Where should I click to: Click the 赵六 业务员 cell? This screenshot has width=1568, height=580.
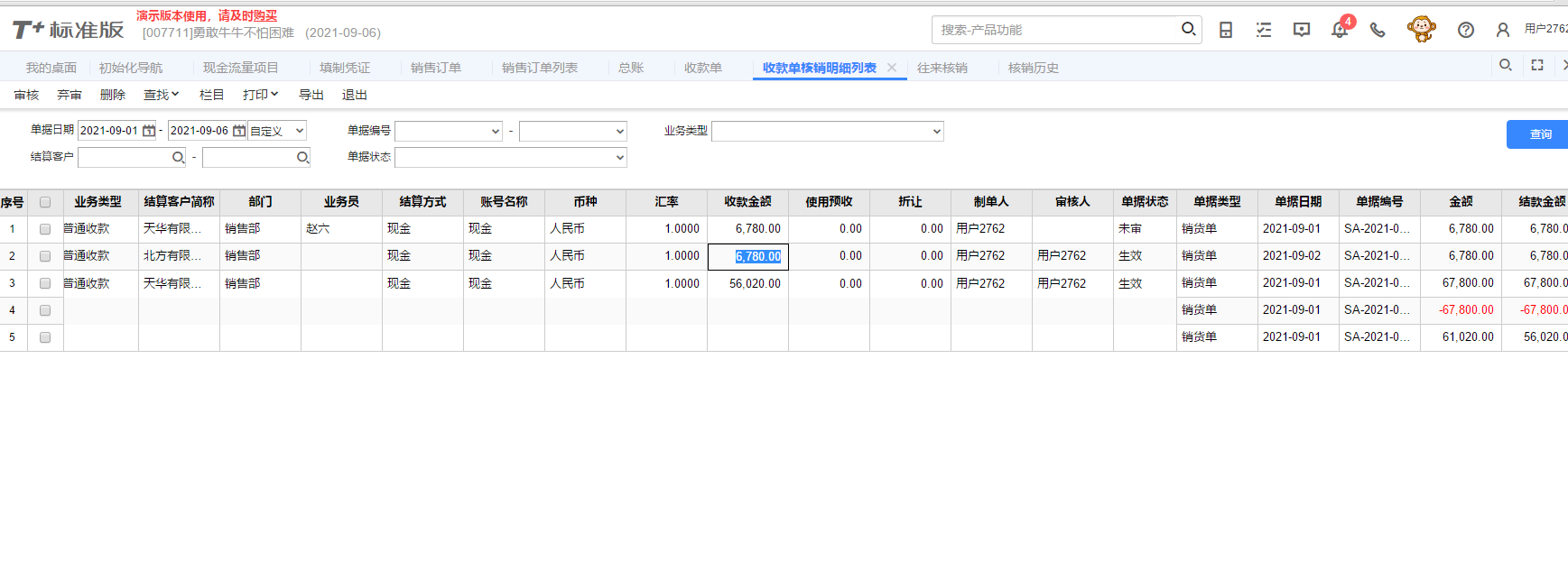pos(341,229)
